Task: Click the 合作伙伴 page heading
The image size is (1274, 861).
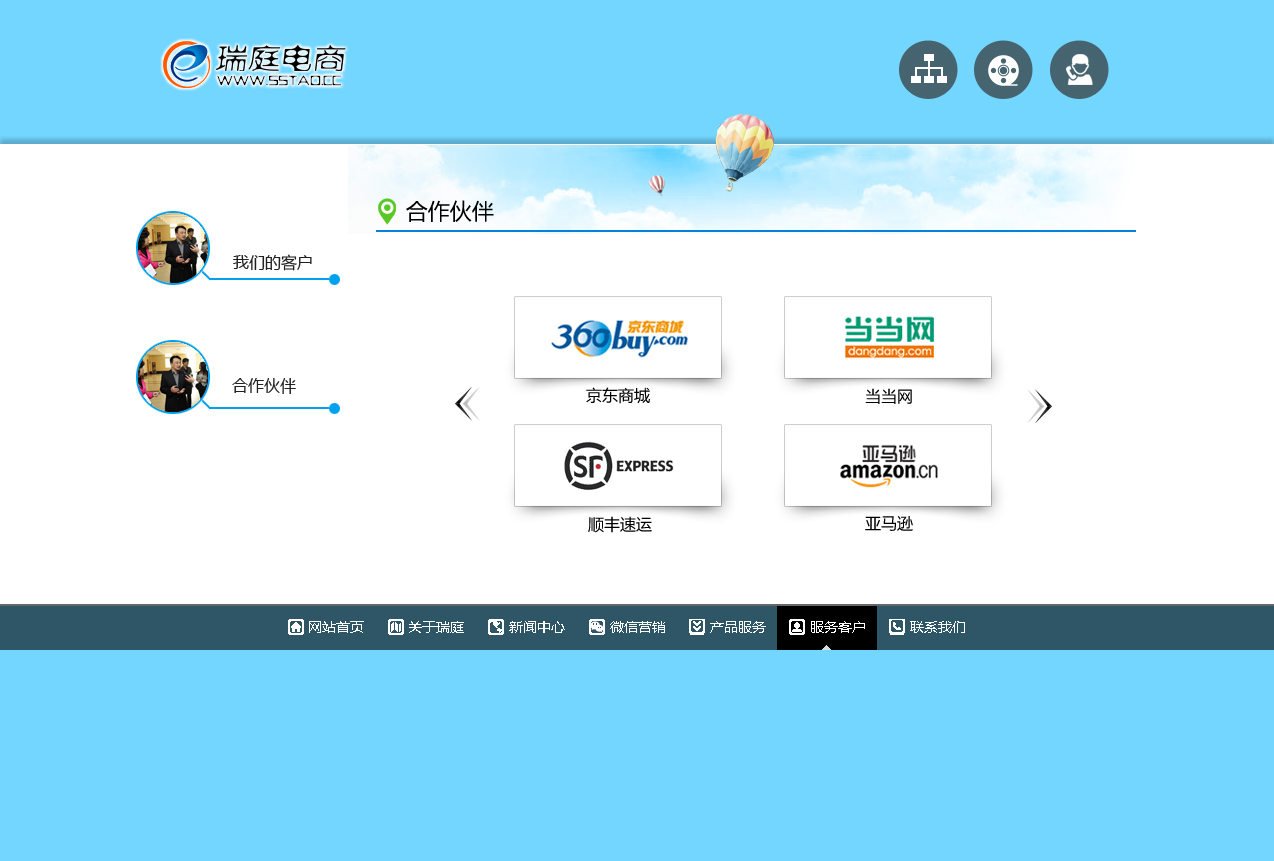Action: tap(450, 212)
